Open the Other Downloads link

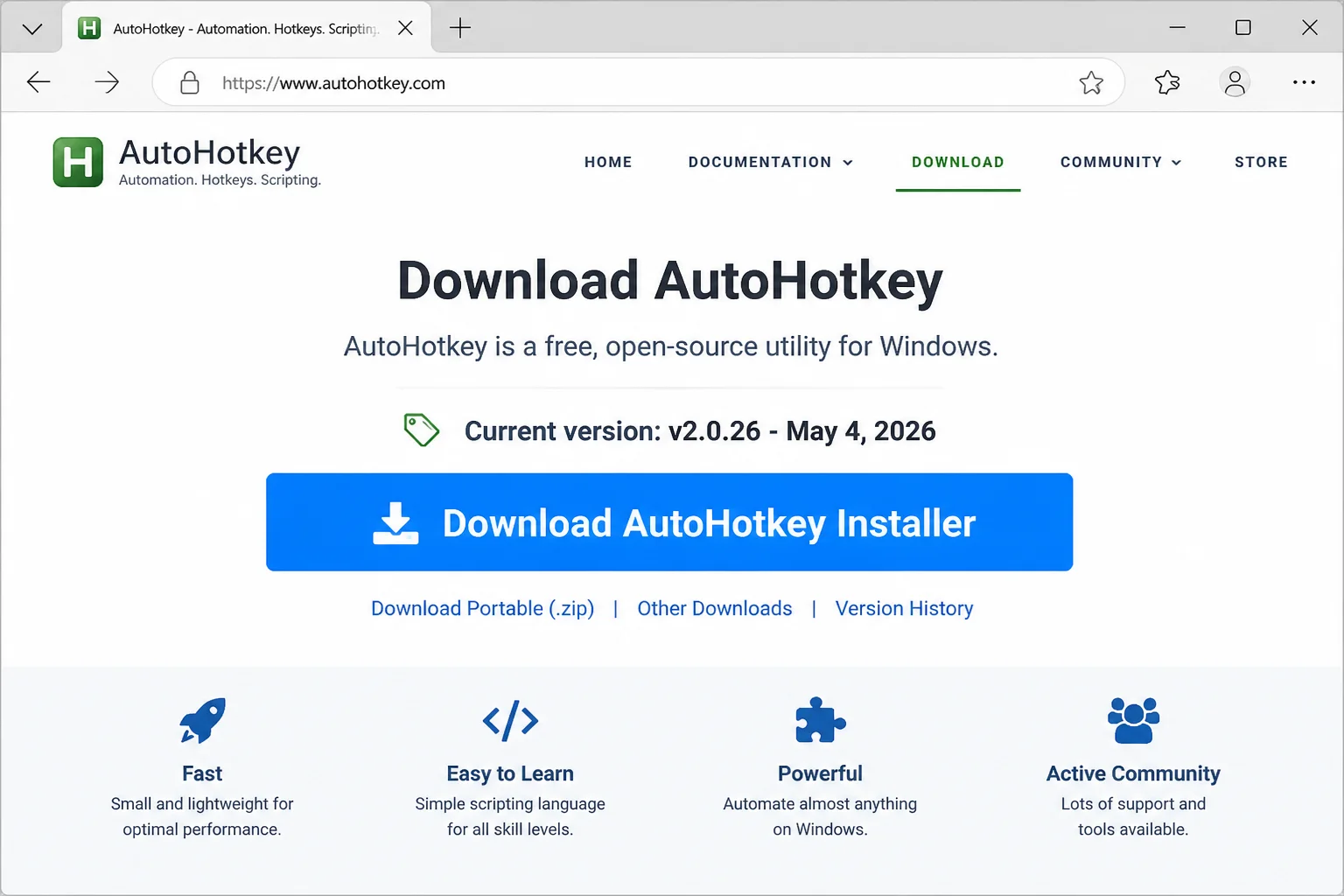point(714,608)
